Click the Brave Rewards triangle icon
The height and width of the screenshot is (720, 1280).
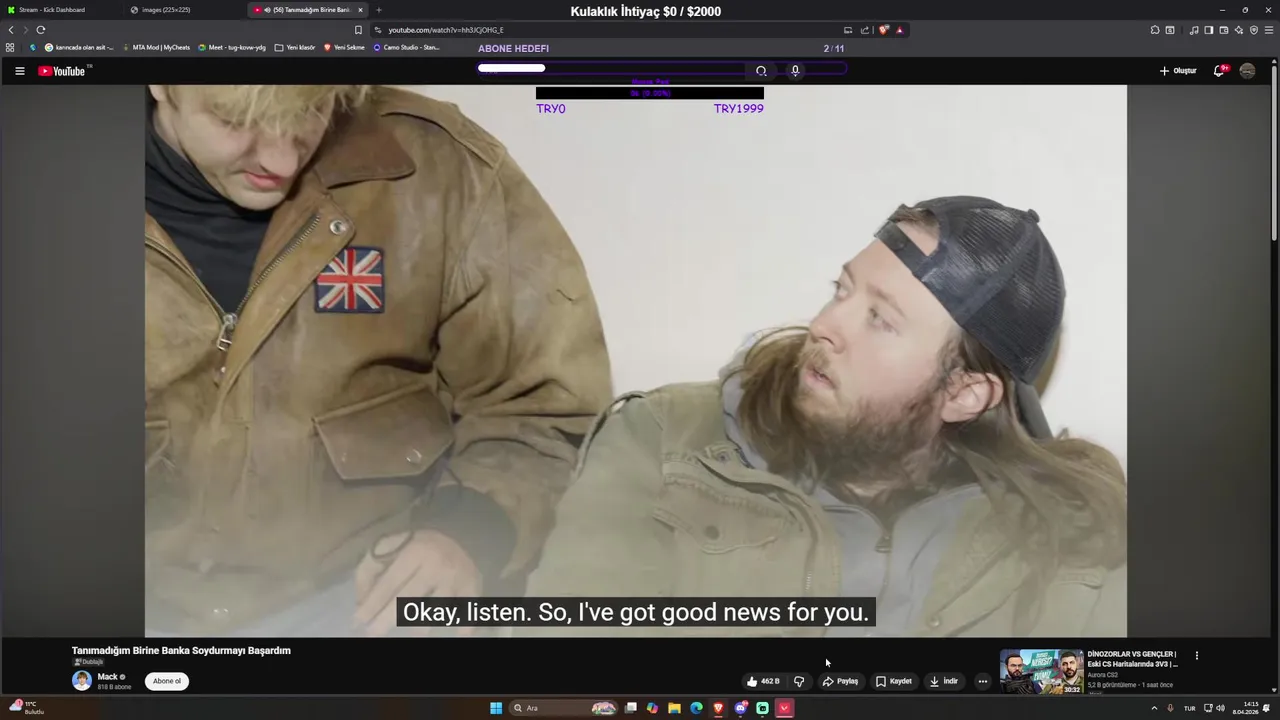click(x=899, y=30)
